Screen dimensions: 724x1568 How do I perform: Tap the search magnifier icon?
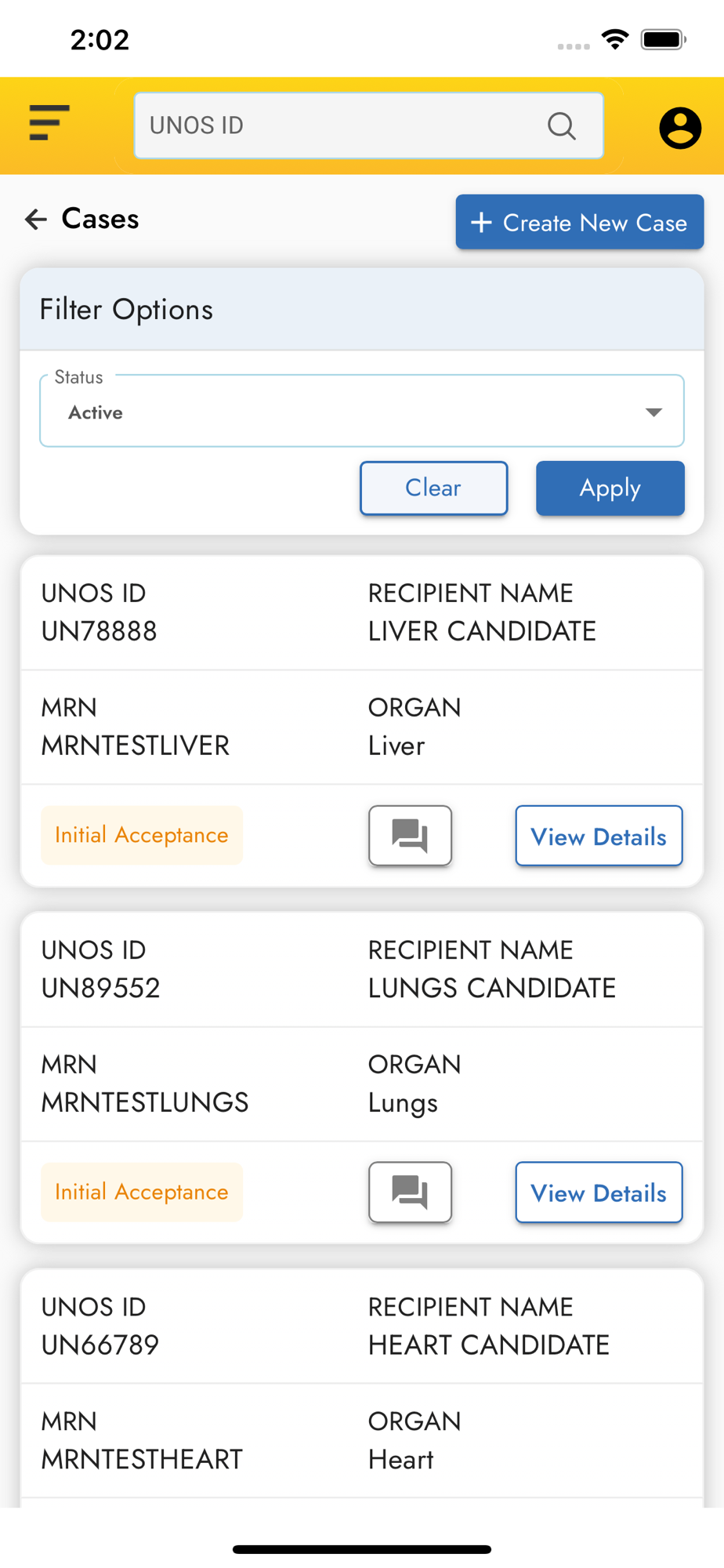click(561, 125)
